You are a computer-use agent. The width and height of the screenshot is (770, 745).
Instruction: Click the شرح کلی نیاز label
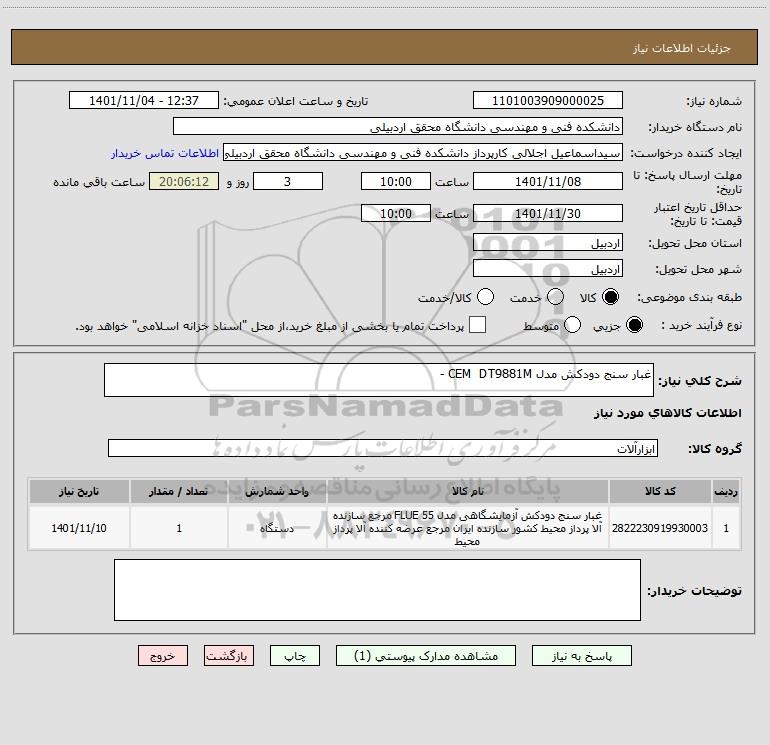pos(700,381)
